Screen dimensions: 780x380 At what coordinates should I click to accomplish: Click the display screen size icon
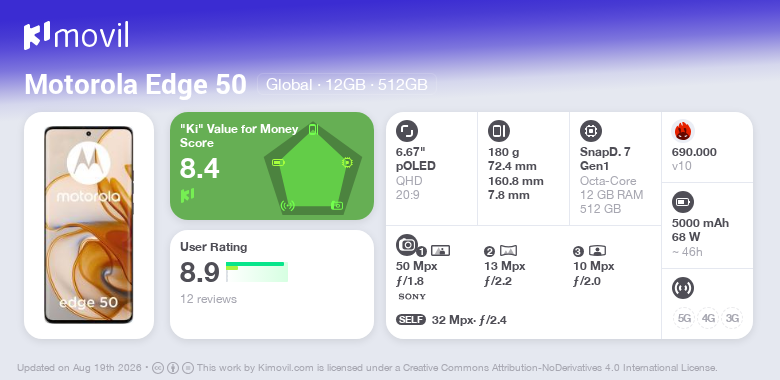pyautogui.click(x=407, y=131)
